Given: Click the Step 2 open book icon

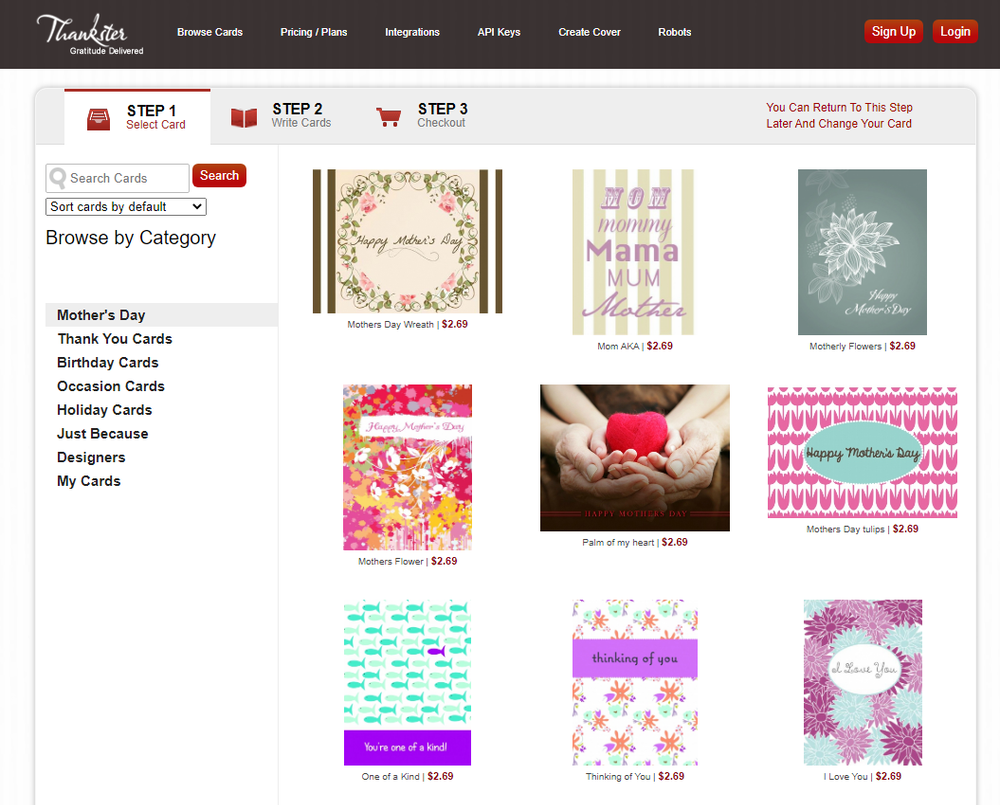Looking at the screenshot, I should pos(244,118).
